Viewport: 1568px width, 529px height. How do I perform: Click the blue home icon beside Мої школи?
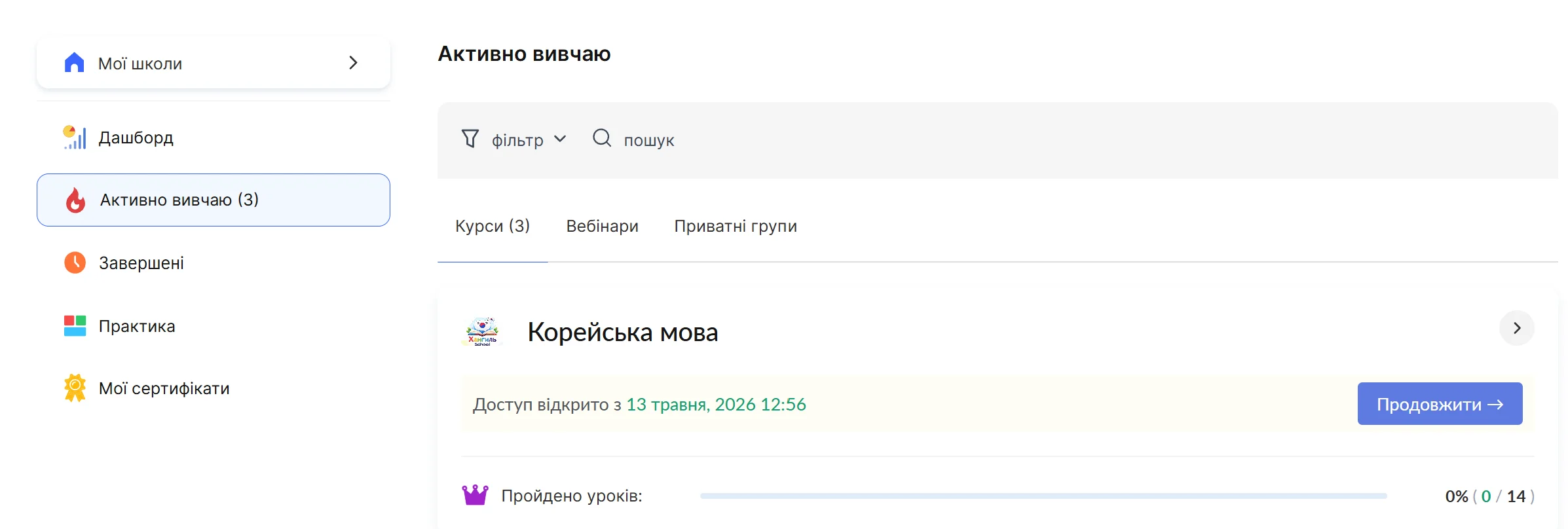[x=75, y=62]
